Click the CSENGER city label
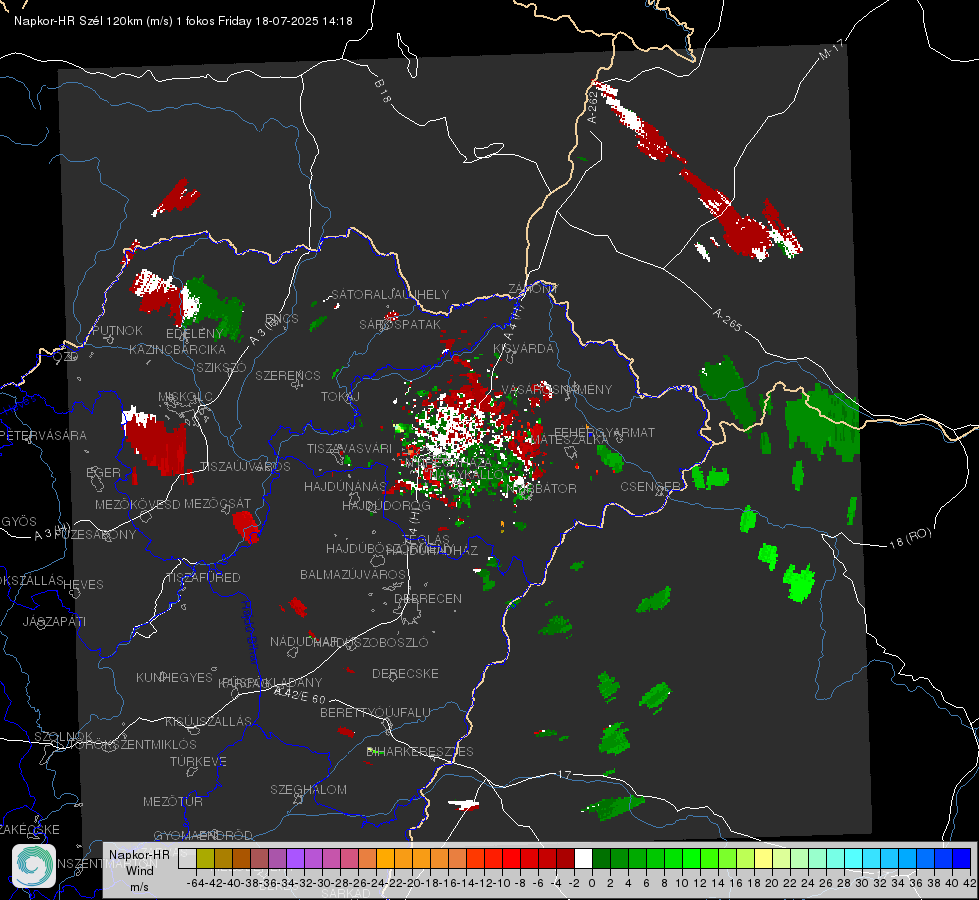Screen dimensions: 979x900 tap(650, 487)
